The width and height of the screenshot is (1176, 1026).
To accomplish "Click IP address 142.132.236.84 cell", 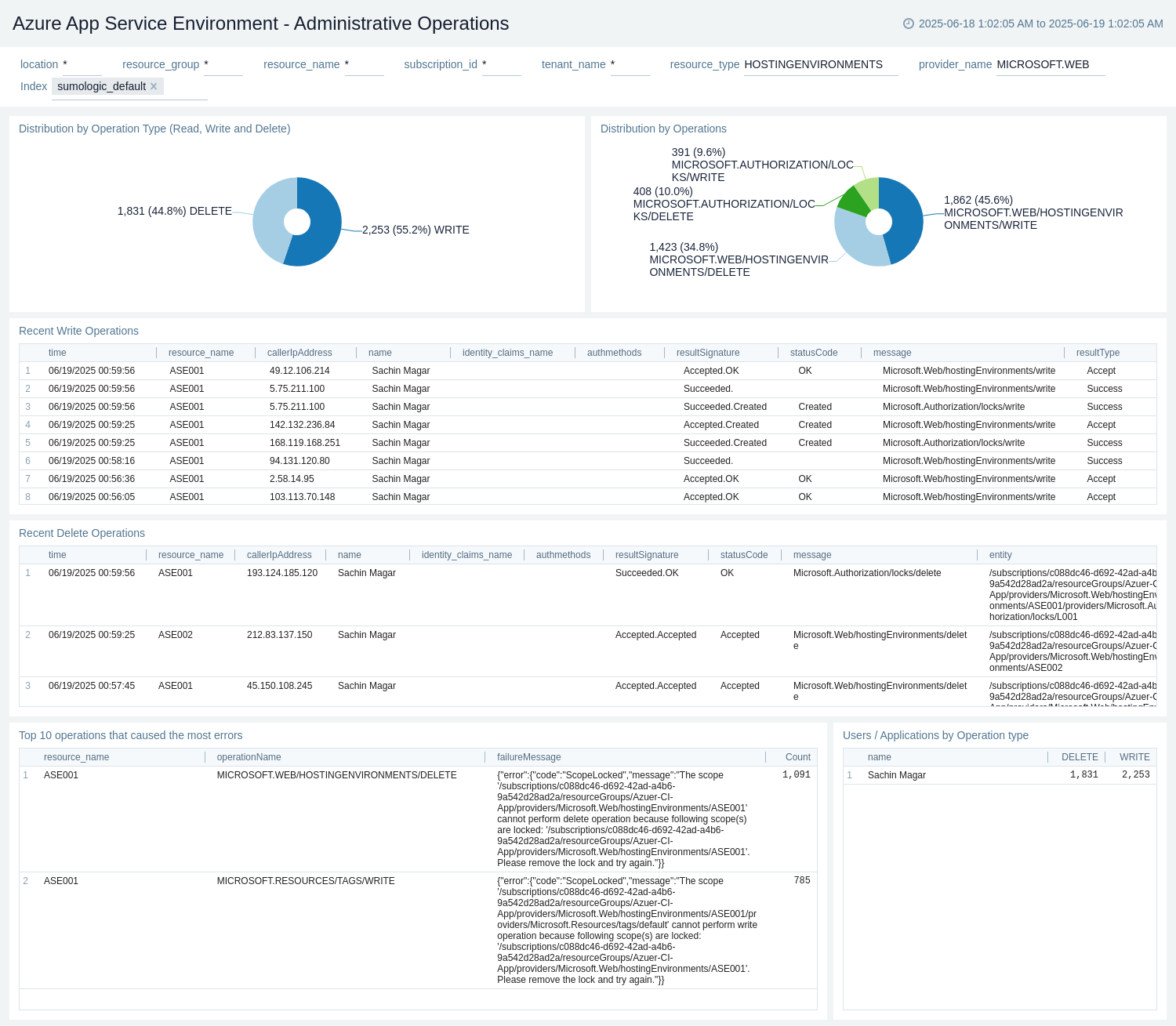I will [303, 425].
